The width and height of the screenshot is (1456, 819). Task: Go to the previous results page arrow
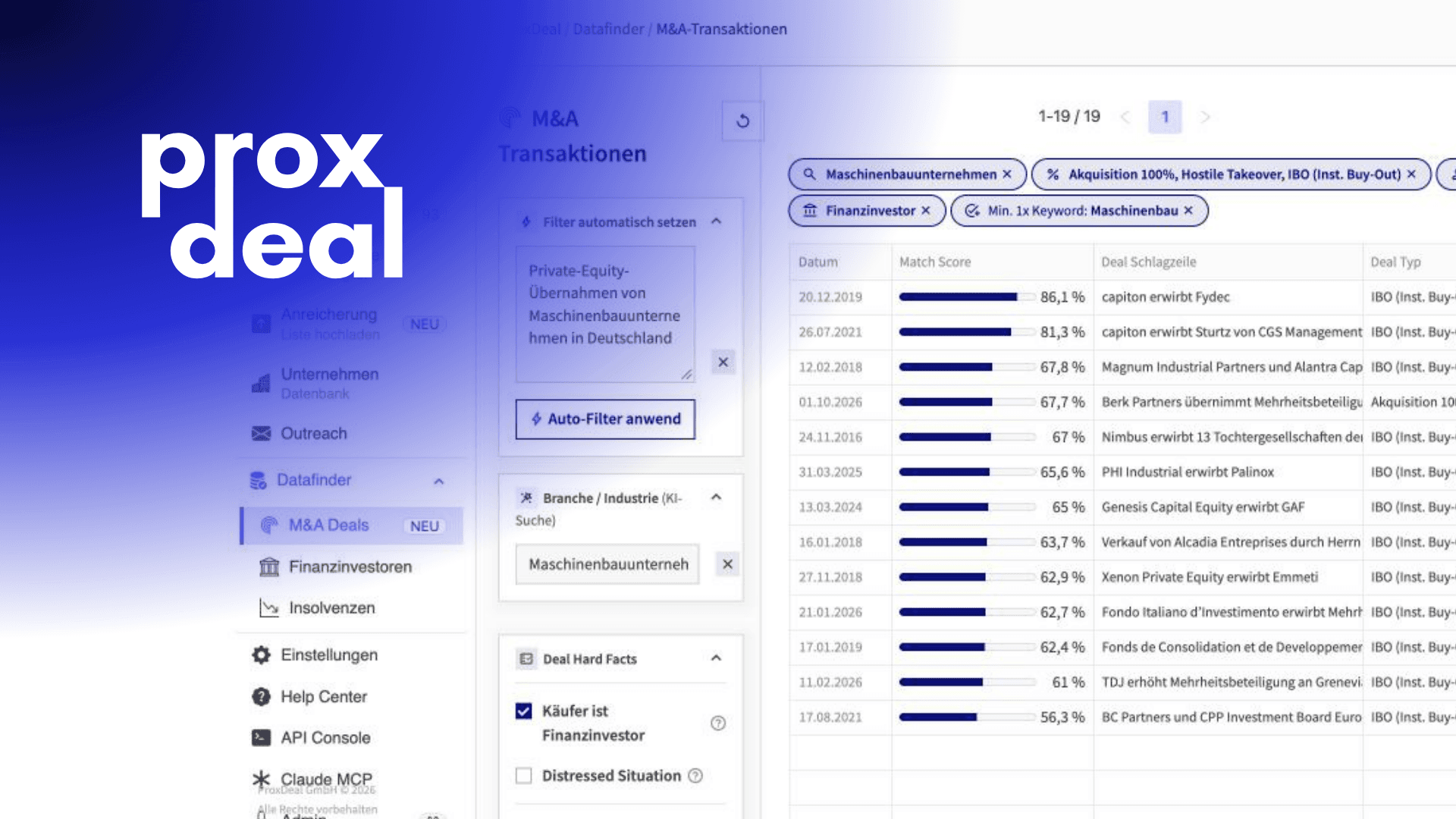click(1125, 118)
